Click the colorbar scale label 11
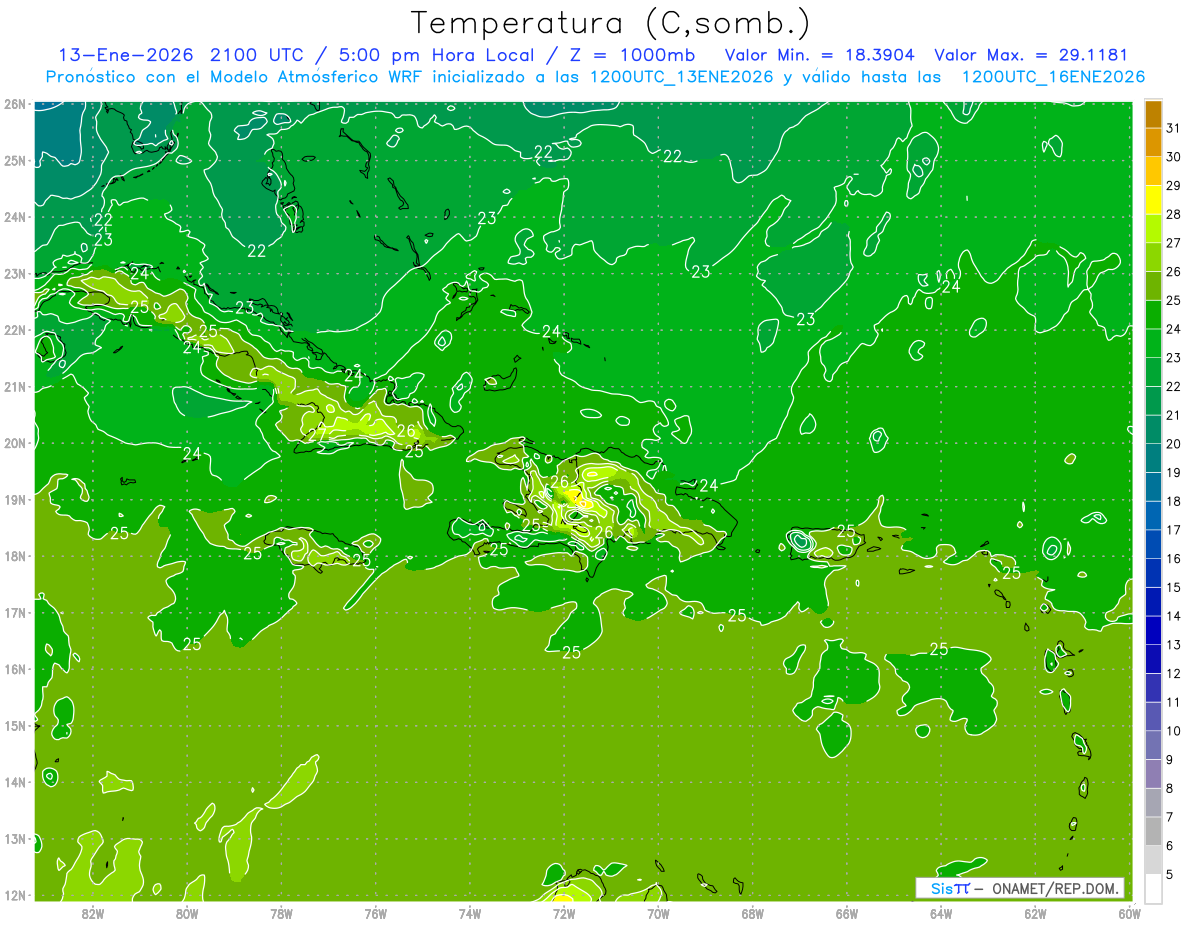This screenshot has width=1200, height=927. pyautogui.click(x=1173, y=702)
